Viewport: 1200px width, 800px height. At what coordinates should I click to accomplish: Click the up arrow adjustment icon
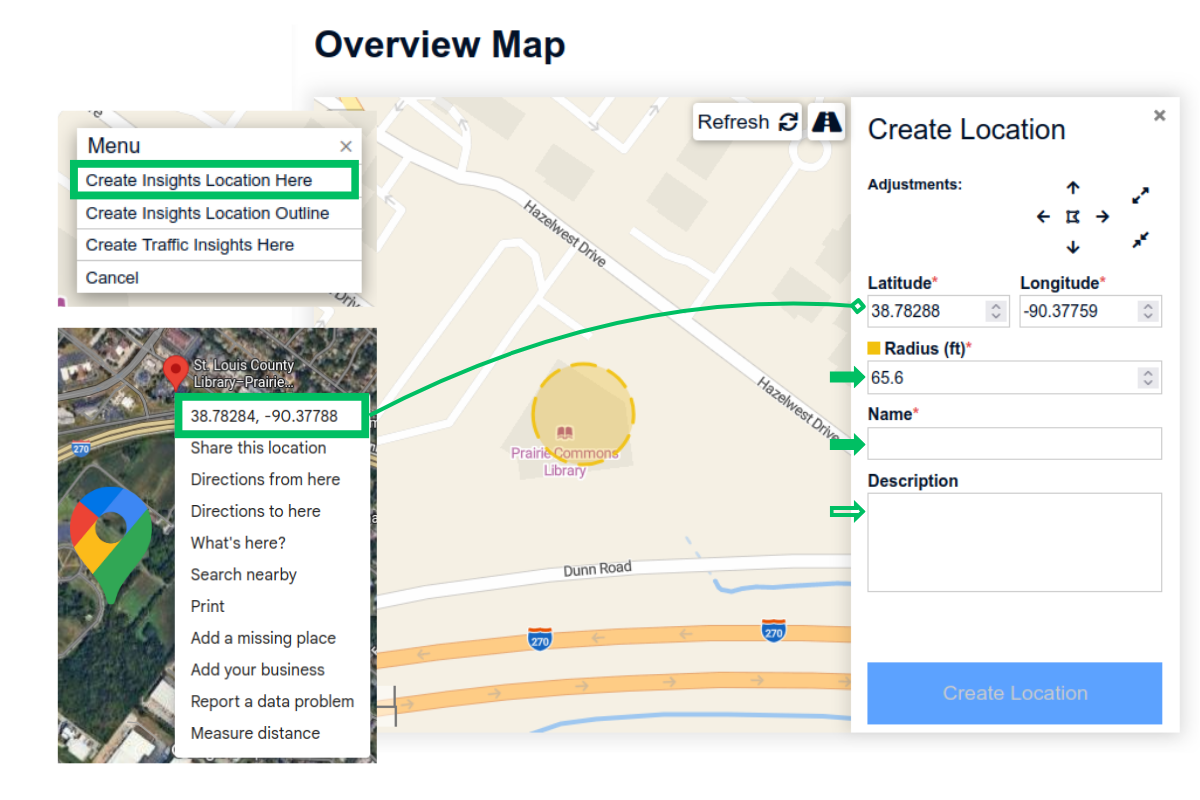[x=1073, y=188]
